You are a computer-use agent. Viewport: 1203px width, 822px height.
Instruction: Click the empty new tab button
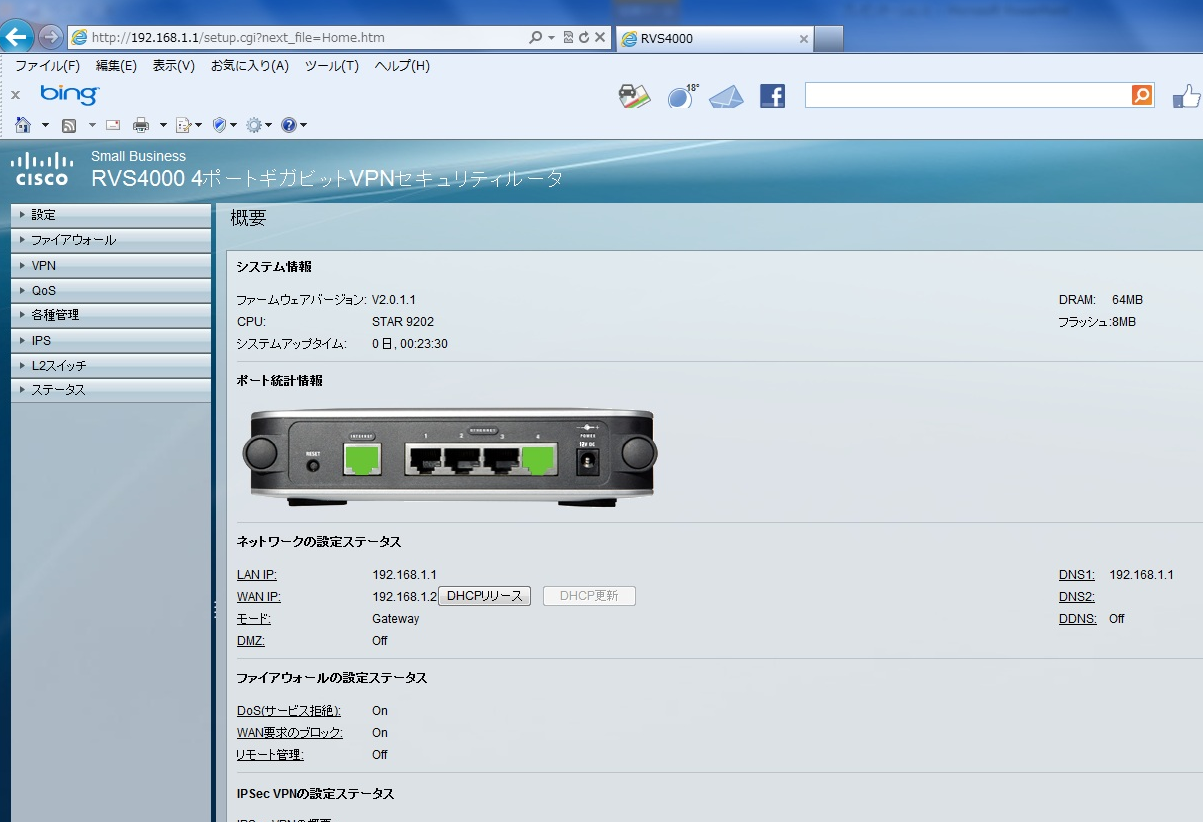click(829, 39)
